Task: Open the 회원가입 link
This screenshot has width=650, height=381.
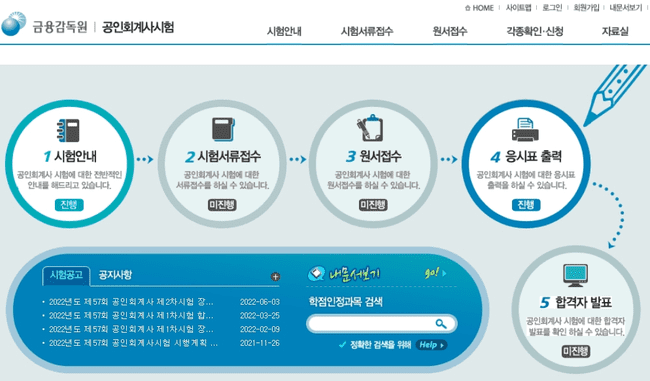Action: click(x=586, y=8)
